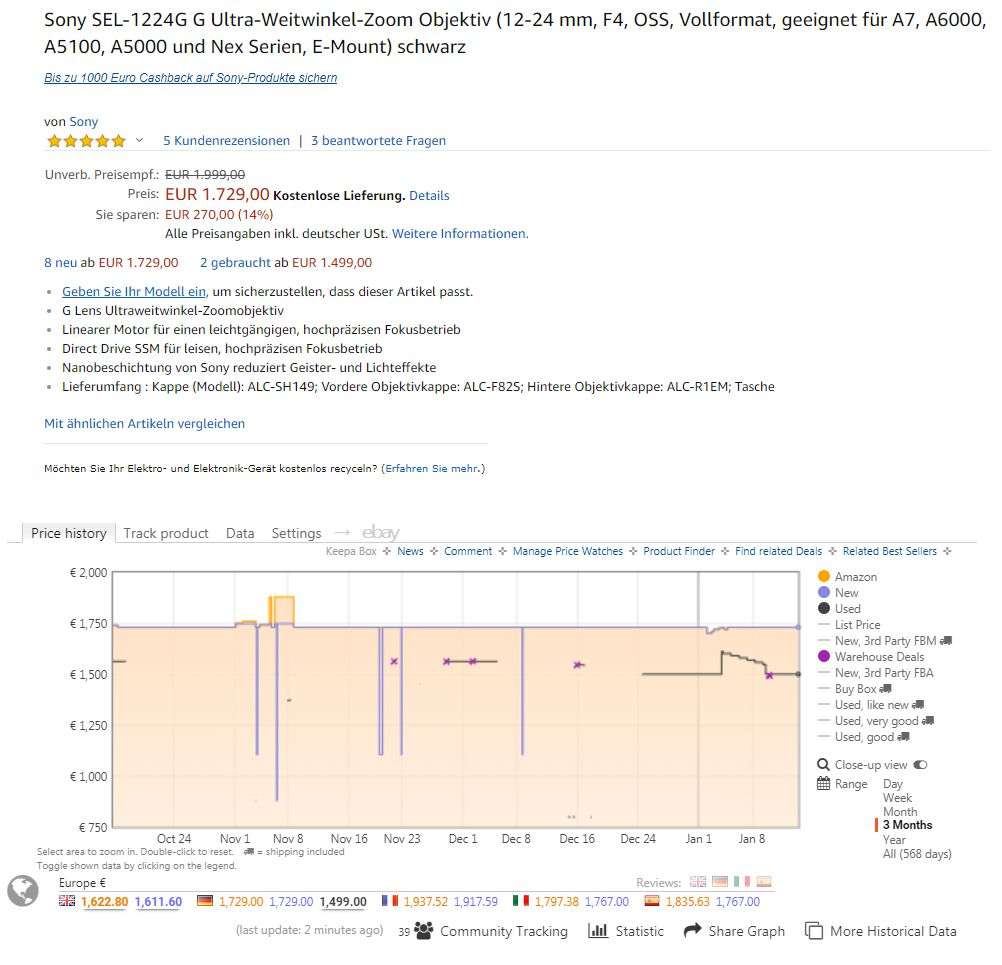Select the UK flag price entry
This screenshot has width=1002, height=965.
[x=67, y=901]
